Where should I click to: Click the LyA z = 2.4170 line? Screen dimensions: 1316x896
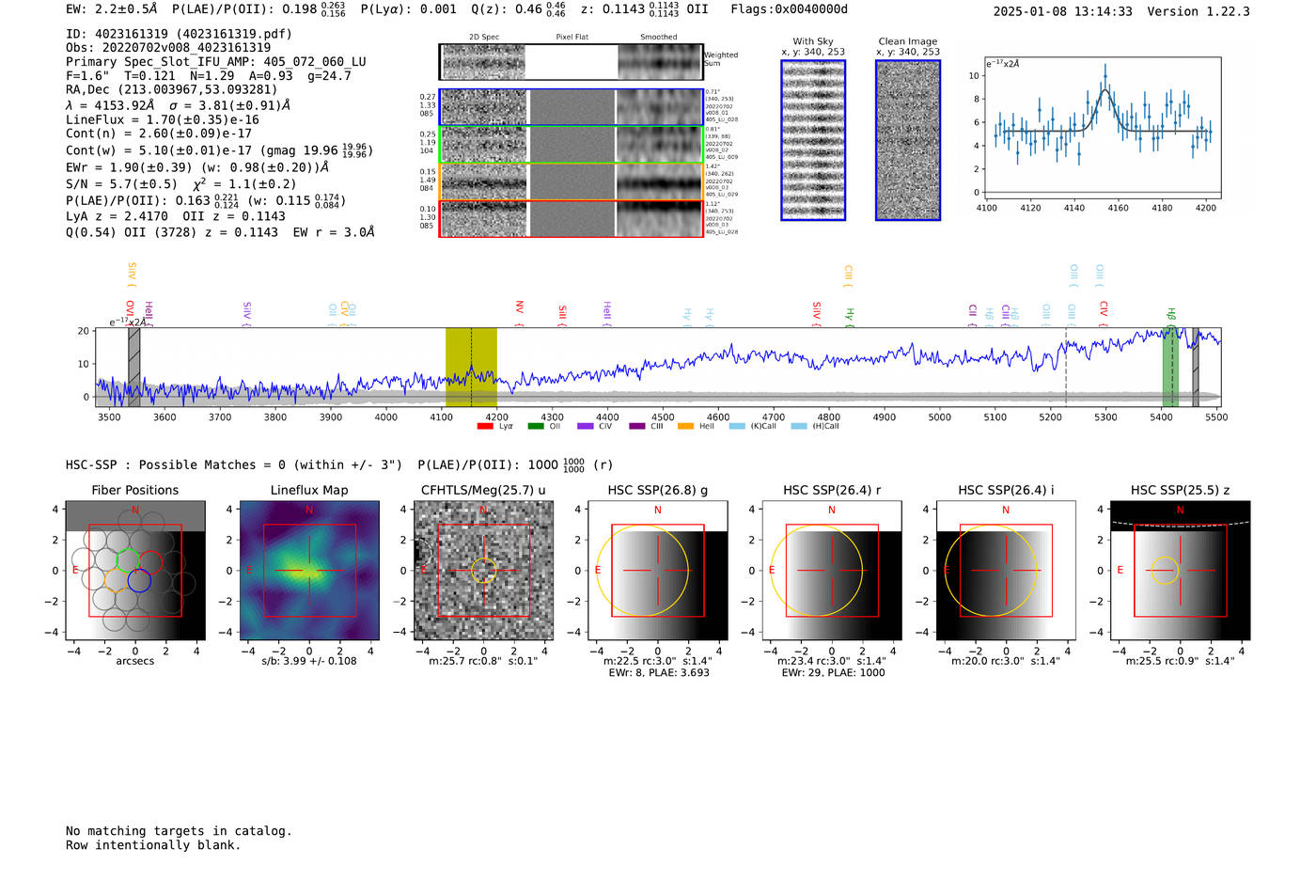[x=176, y=216]
